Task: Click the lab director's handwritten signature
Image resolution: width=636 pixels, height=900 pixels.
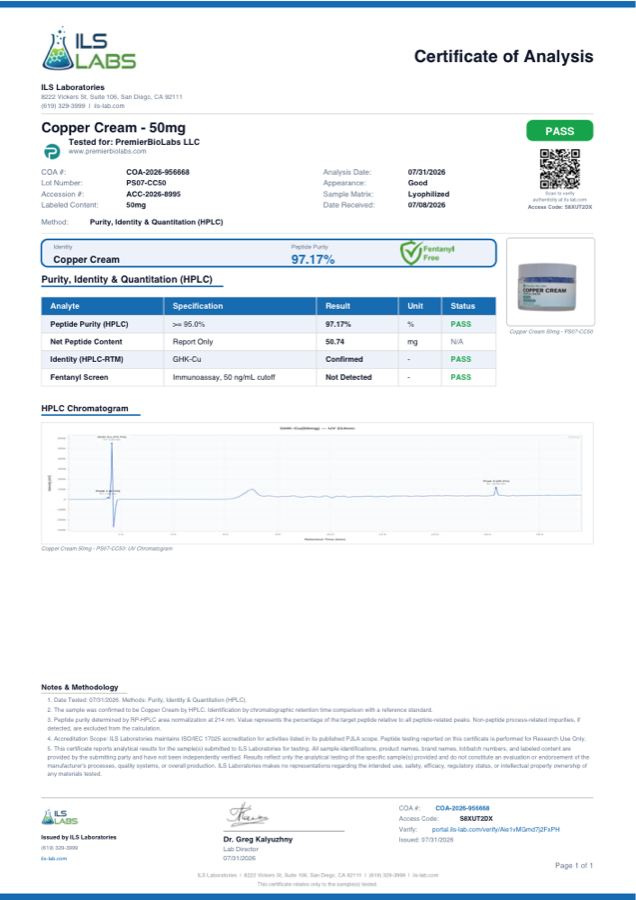Action: 248,815
